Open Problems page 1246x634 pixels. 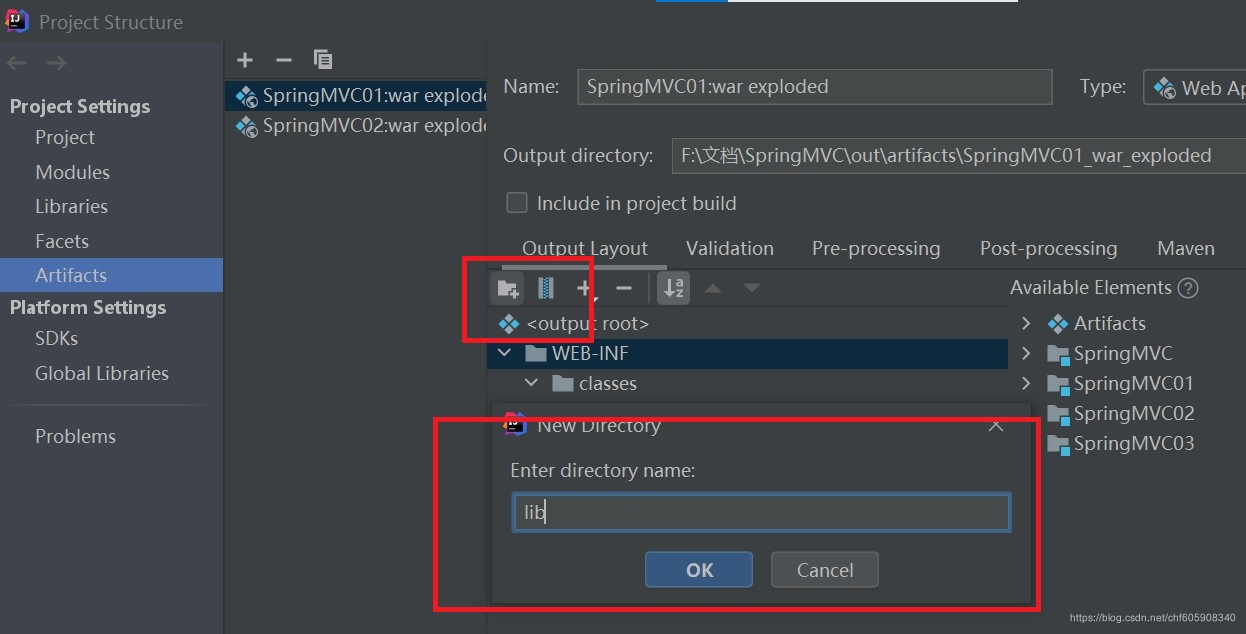point(75,436)
